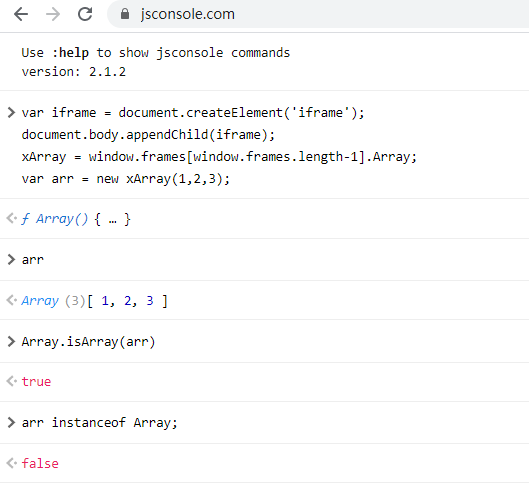529x486 pixels.
Task: Click the output arrow beside Array (3) result
Action: pyautogui.click(x=11, y=300)
